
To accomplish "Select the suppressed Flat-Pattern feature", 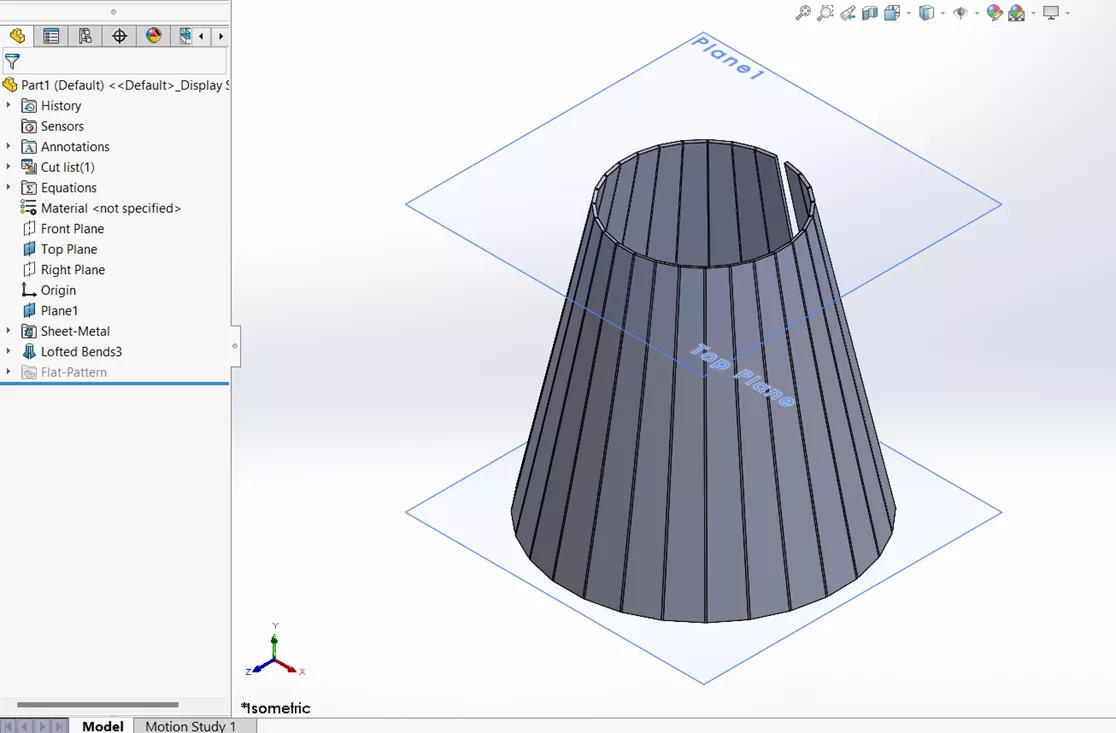I will click(x=73, y=372).
